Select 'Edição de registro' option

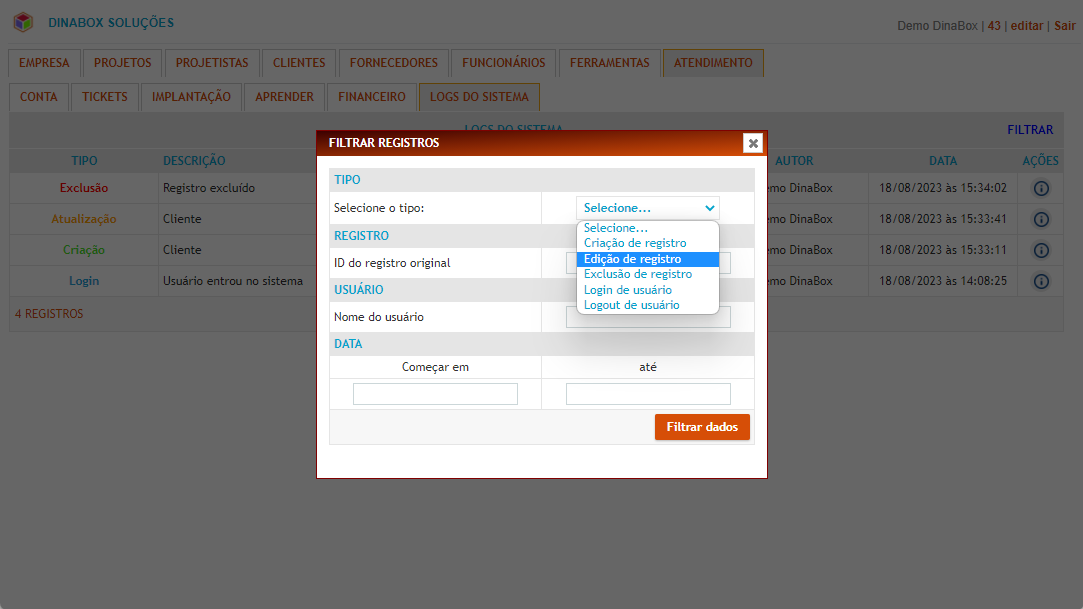[632, 259]
